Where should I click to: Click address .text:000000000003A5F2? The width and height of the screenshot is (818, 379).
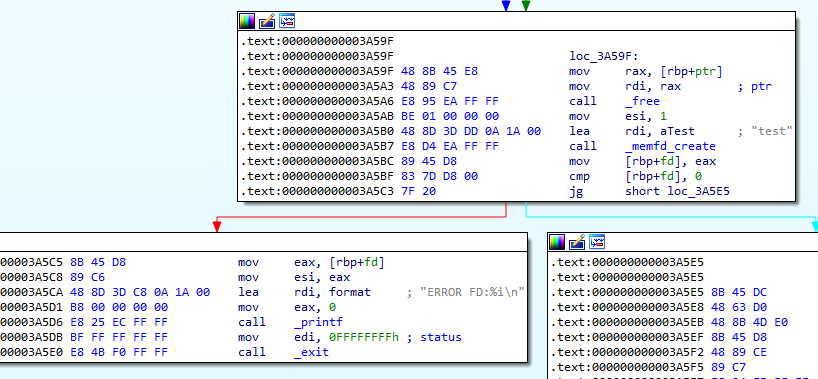click(628, 352)
